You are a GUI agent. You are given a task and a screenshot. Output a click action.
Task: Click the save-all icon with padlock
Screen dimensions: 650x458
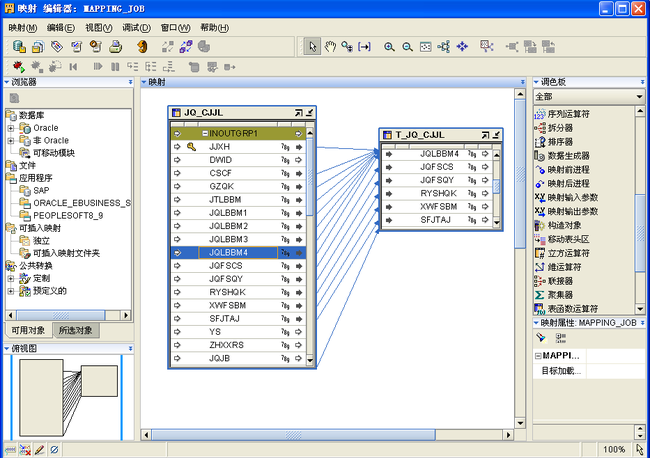(38, 47)
